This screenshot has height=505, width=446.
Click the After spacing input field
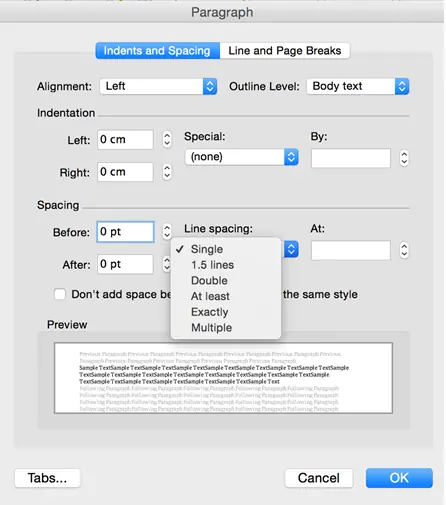125,264
